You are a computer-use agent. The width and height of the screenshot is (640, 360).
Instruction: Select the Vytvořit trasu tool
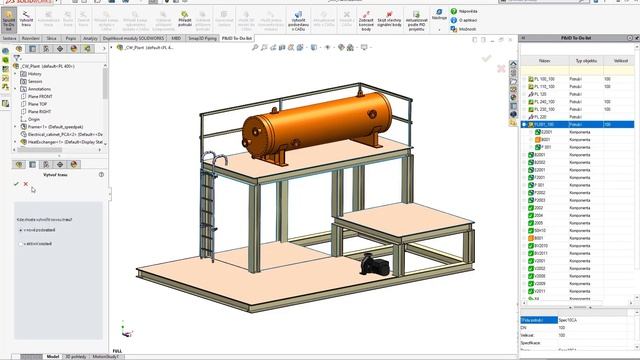click(x=26, y=20)
